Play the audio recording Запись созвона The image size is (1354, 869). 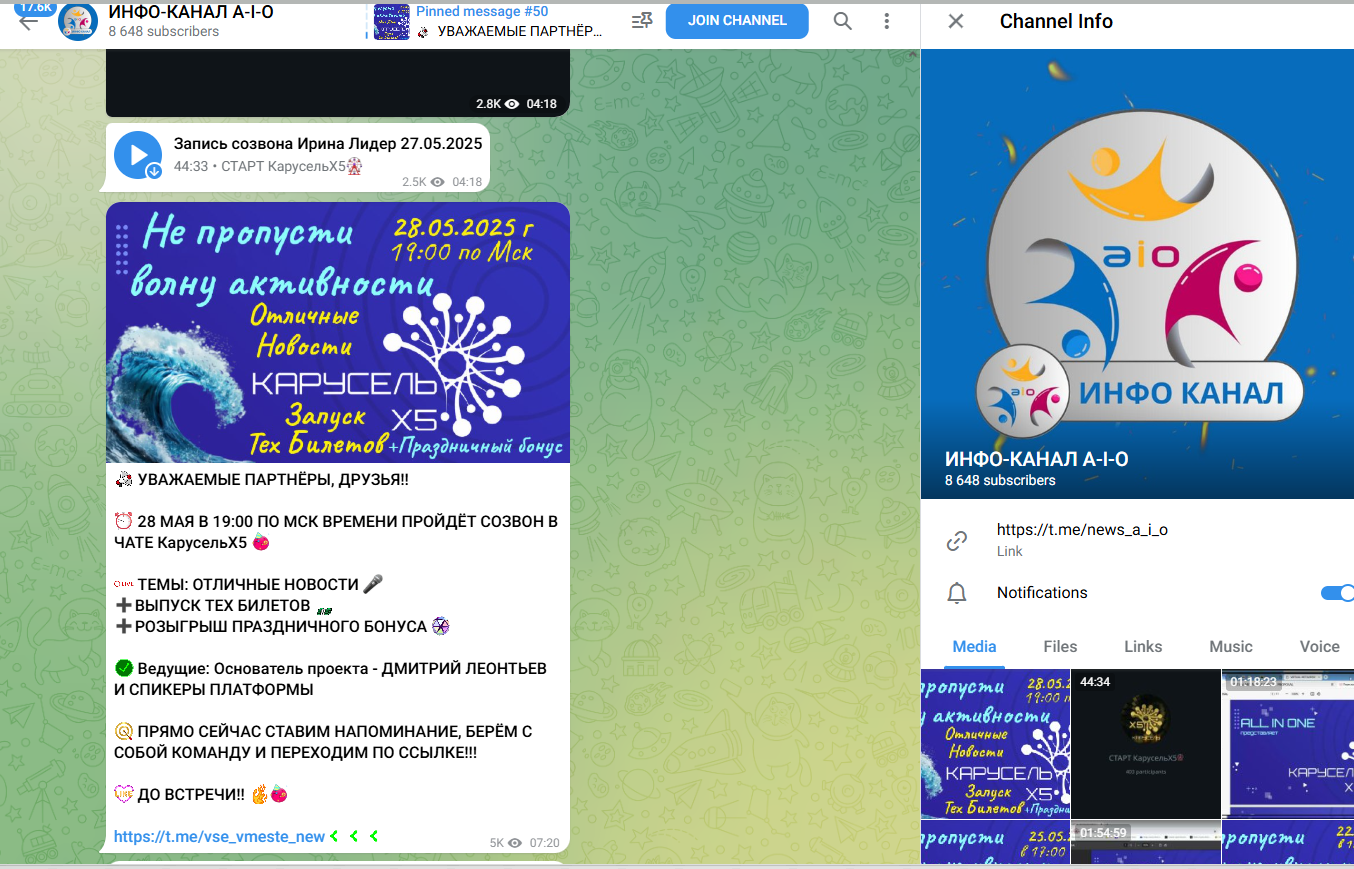(138, 155)
